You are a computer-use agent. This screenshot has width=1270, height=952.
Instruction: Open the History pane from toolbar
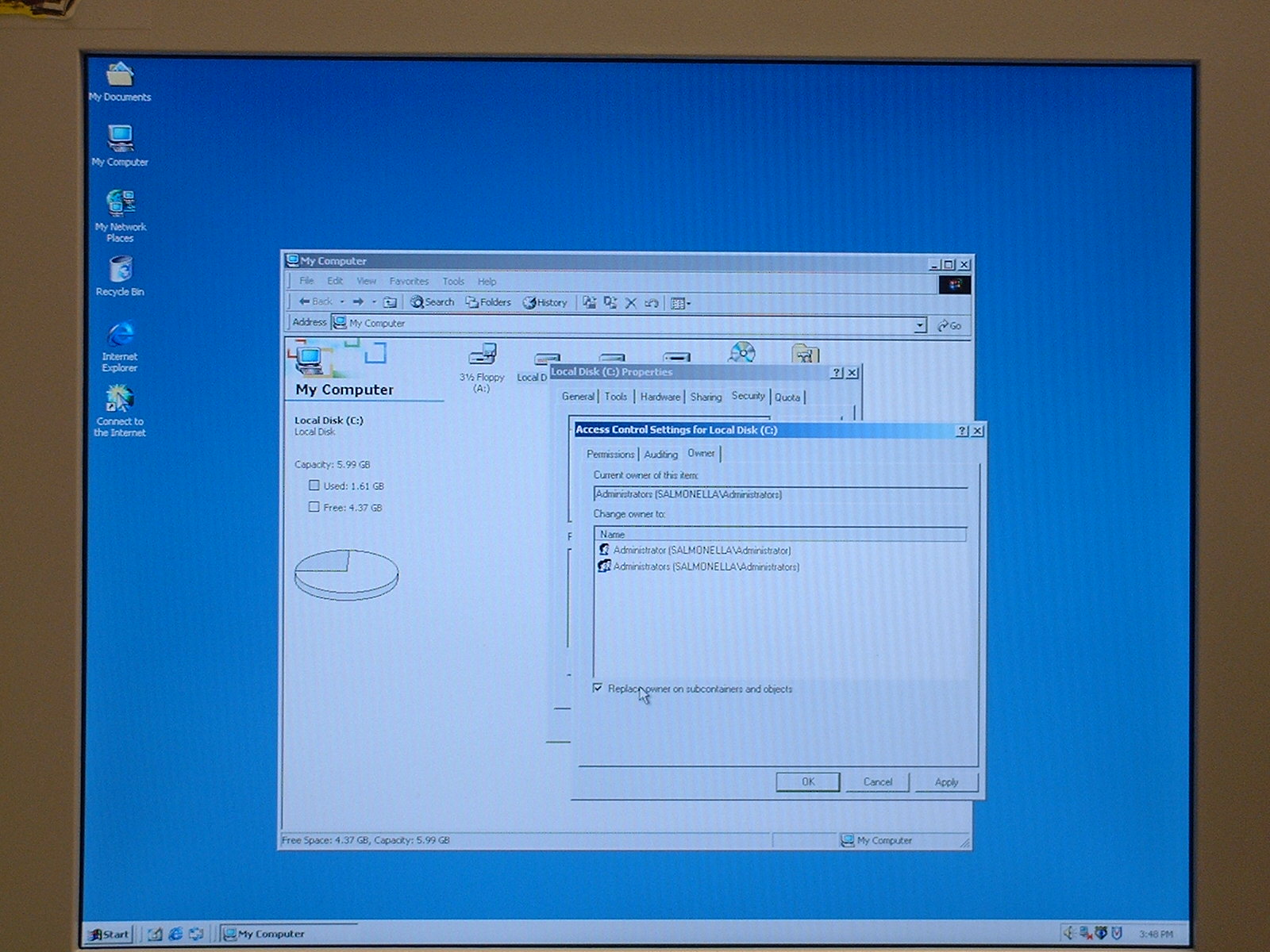point(545,302)
